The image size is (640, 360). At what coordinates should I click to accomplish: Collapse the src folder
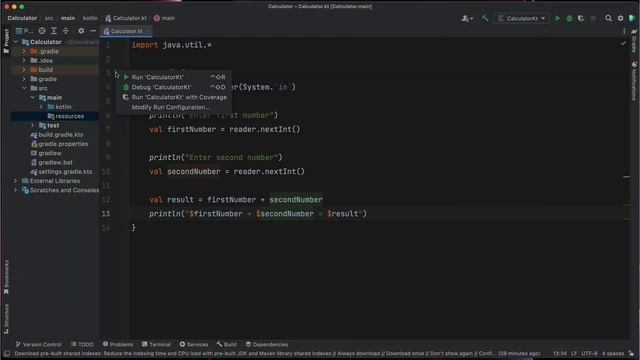point(24,88)
